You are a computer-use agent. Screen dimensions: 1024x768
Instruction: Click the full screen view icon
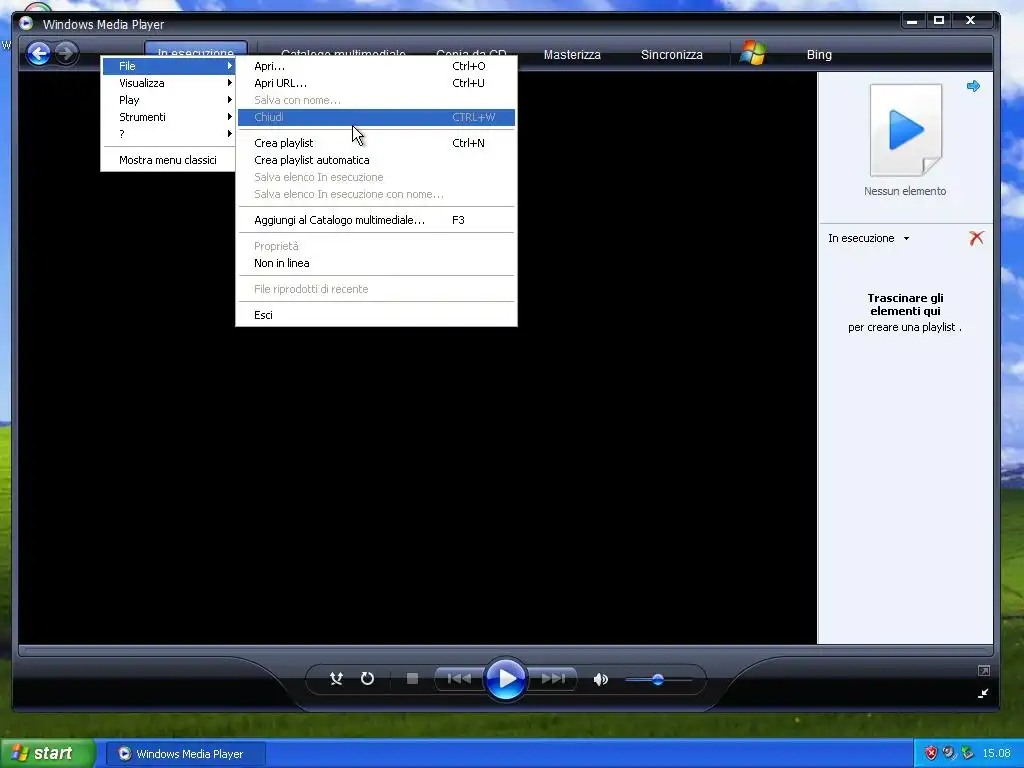[x=984, y=671]
